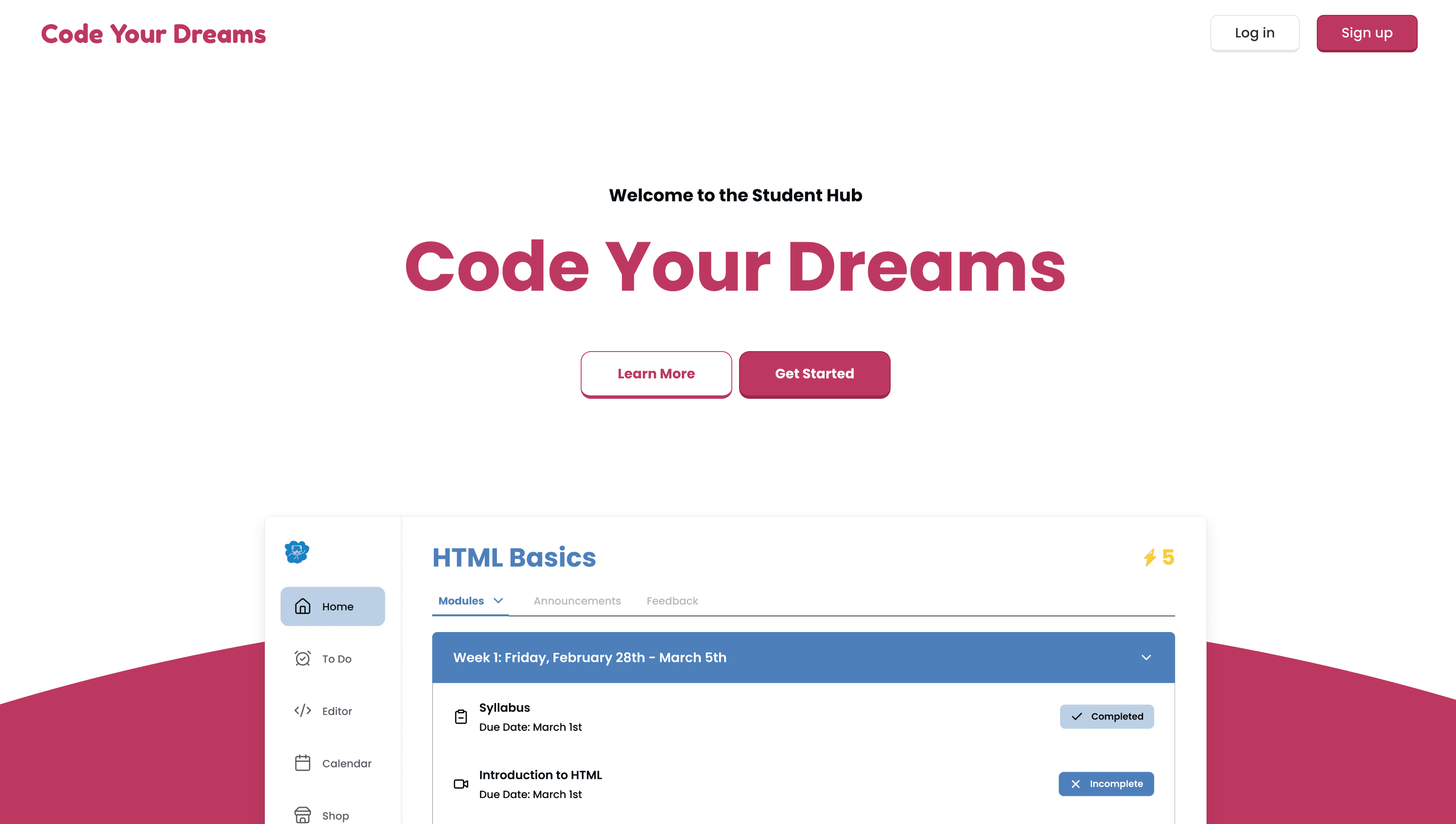
Task: Click the clipboard icon next to Syllabus
Action: [461, 716]
